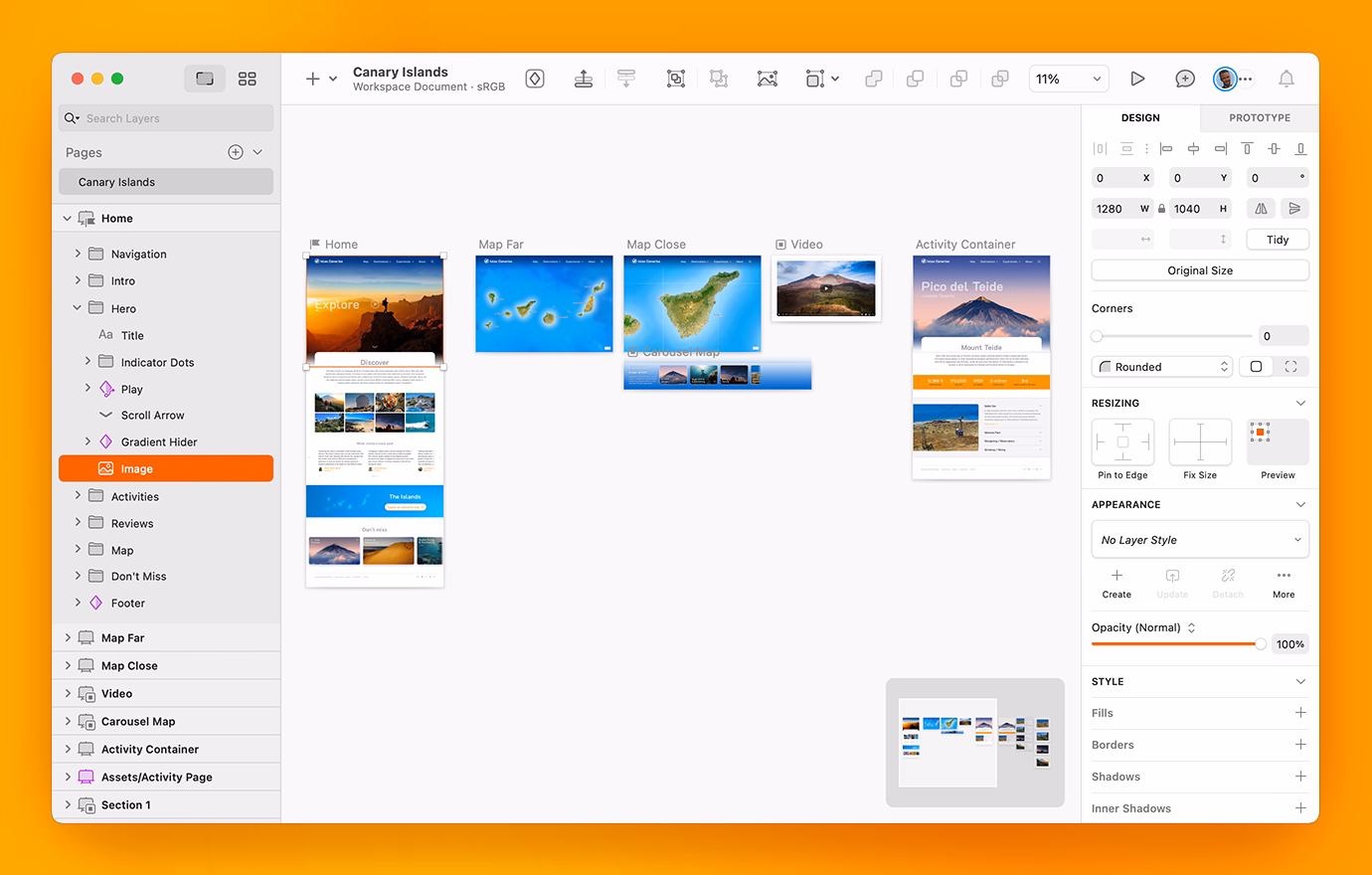Align layer to horizontal center
The width and height of the screenshot is (1372, 875).
point(1193,148)
